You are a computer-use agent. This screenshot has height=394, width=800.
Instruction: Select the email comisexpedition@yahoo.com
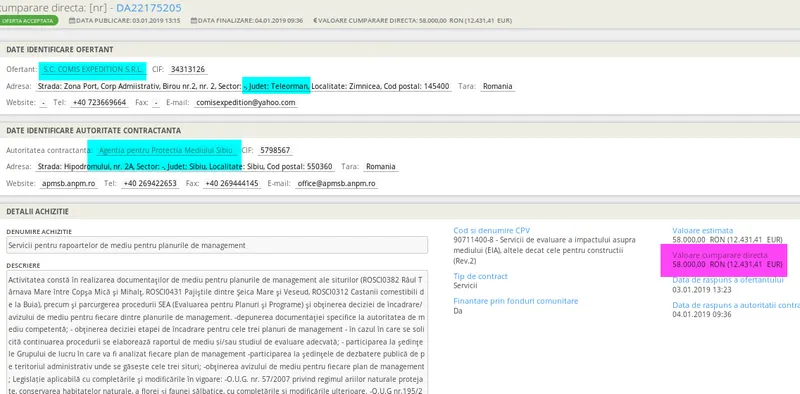click(x=245, y=103)
